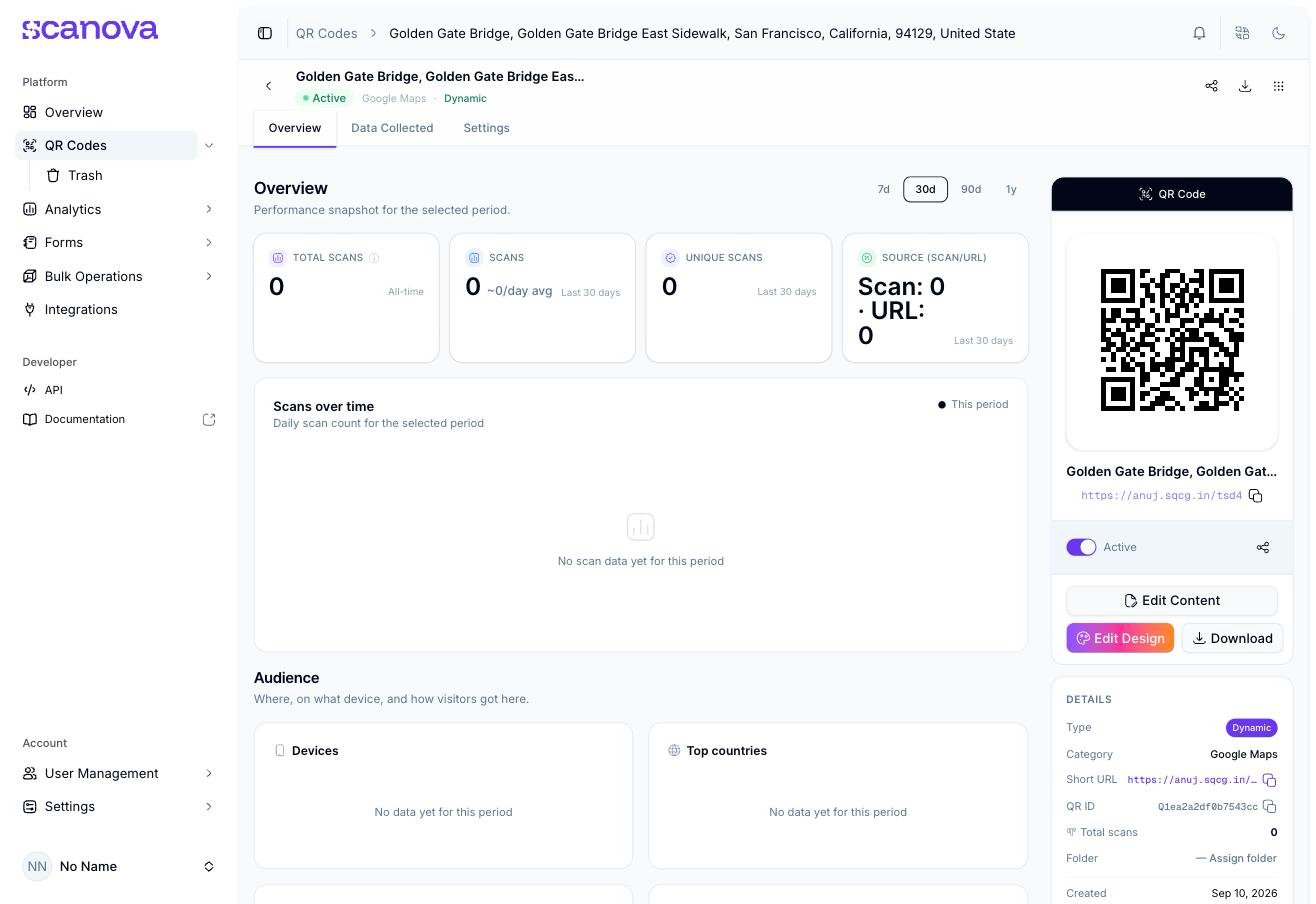Select the 30d period
This screenshot has height=904, width=1316.
point(925,189)
